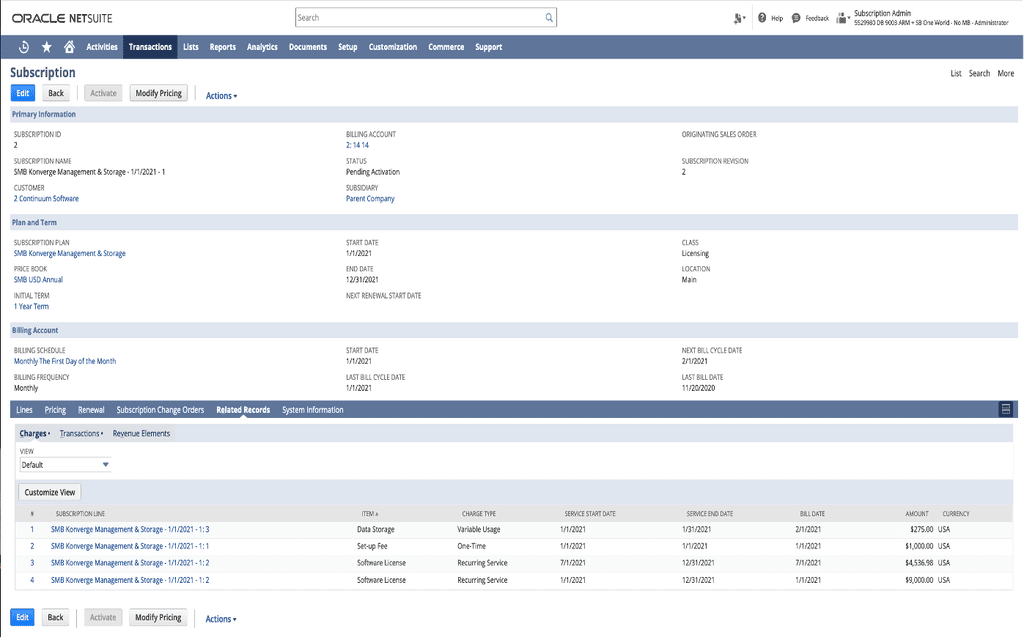Click the Customize View button

(50, 492)
